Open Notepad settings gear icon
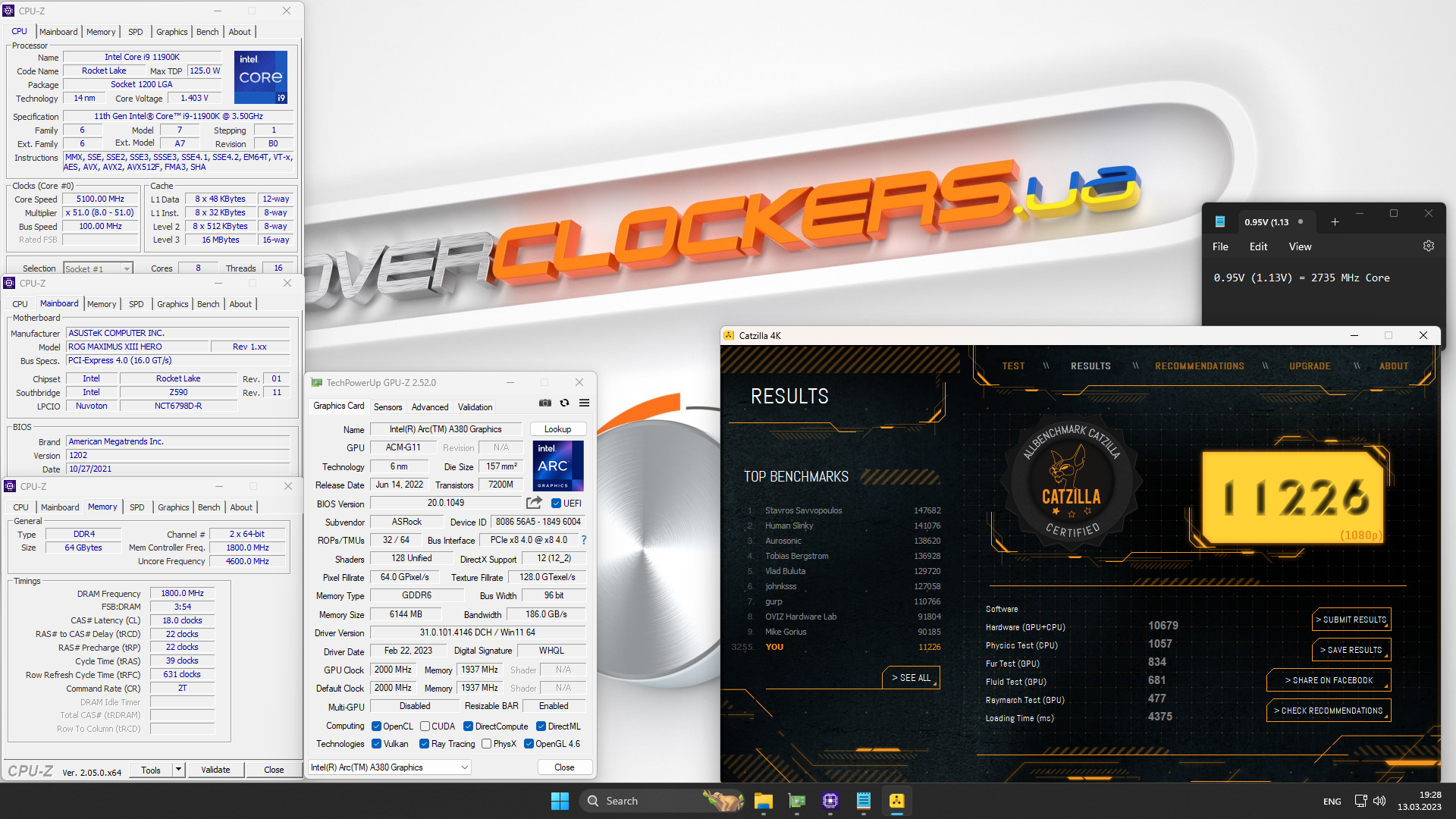Viewport: 1456px width, 819px height. tap(1429, 246)
